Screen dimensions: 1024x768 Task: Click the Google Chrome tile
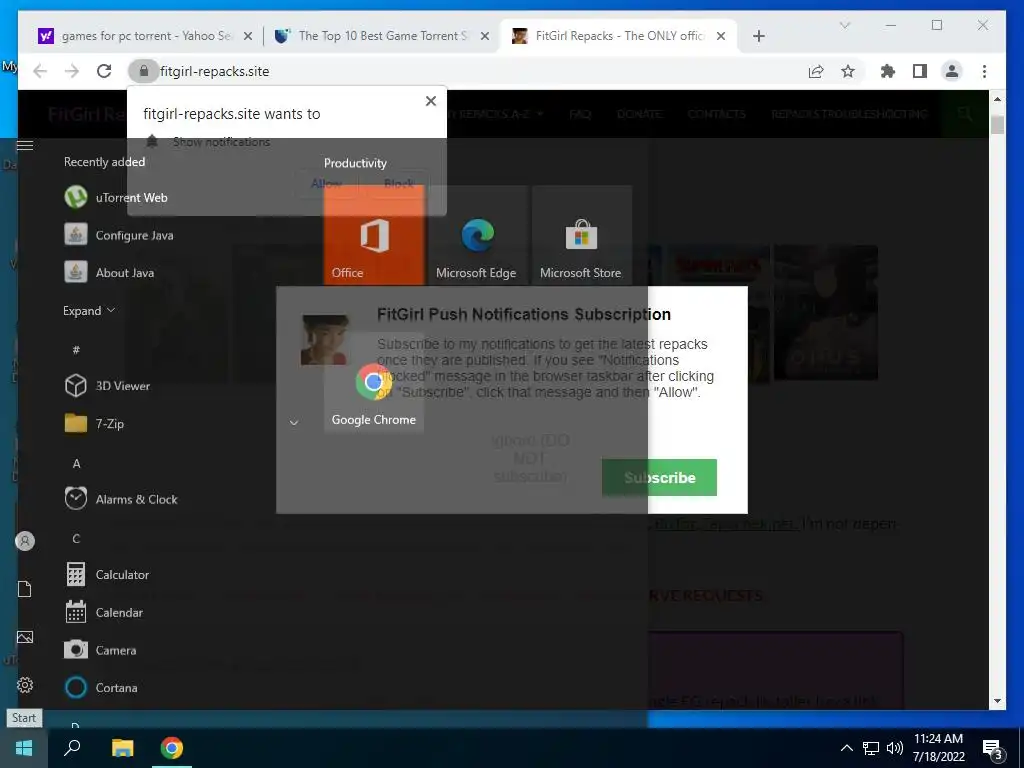(x=374, y=382)
